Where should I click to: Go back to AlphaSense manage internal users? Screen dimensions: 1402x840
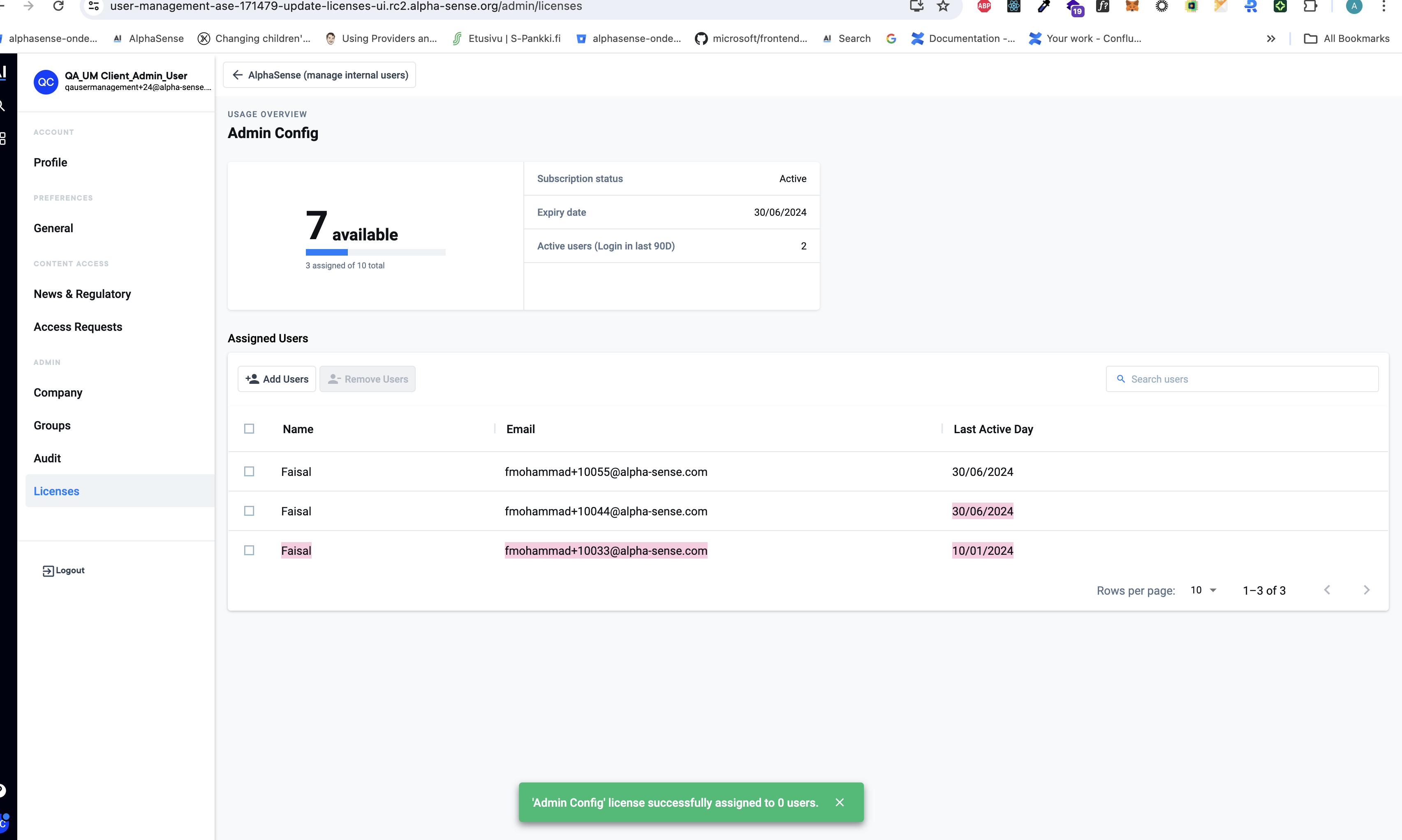point(319,75)
